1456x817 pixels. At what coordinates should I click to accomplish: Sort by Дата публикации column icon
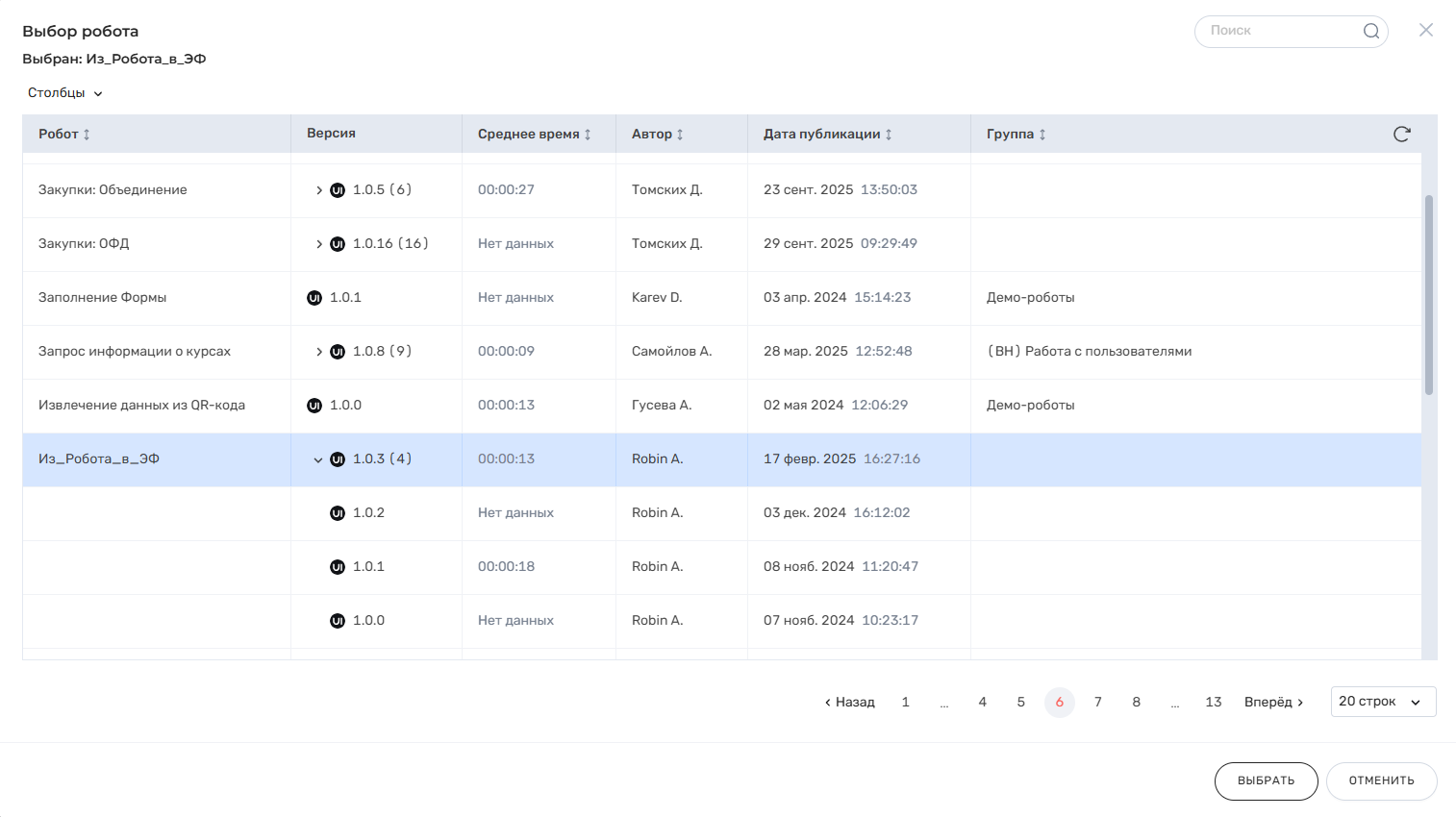pyautogui.click(x=889, y=135)
